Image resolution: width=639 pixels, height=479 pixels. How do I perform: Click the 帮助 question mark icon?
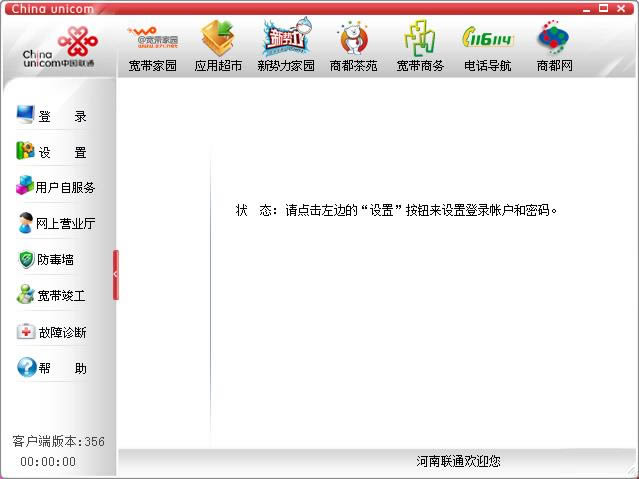tap(27, 367)
